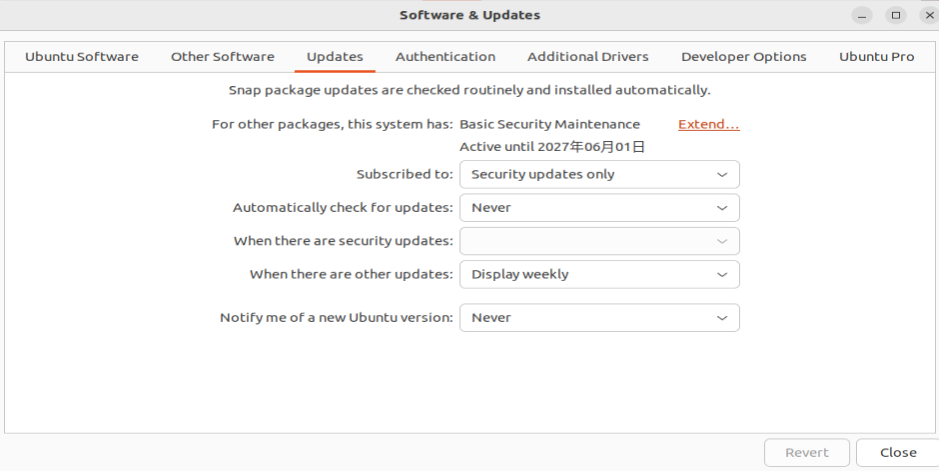Open 'Notify me of a new Ubuntu version' dropdown
Viewport: 939px width, 471px height.
[599, 318]
